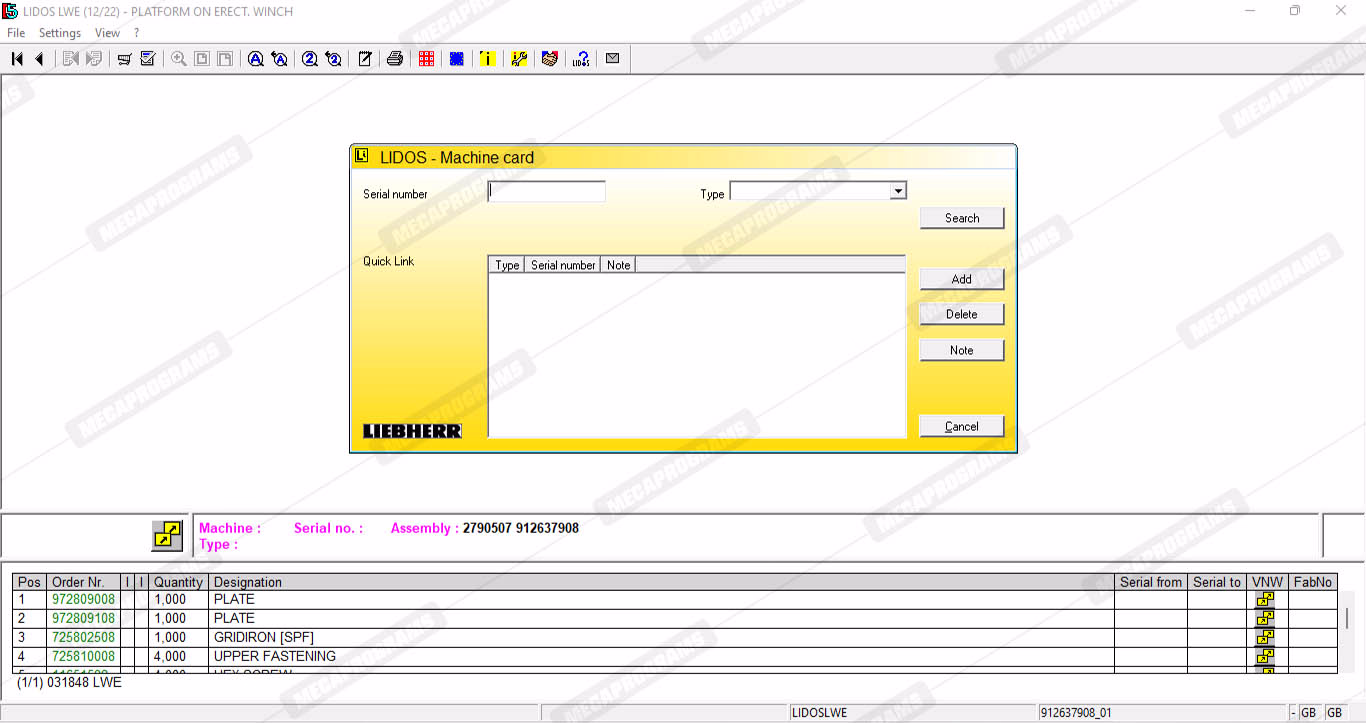Click the Designation column header
The width and height of the screenshot is (1366, 723).
pos(662,582)
